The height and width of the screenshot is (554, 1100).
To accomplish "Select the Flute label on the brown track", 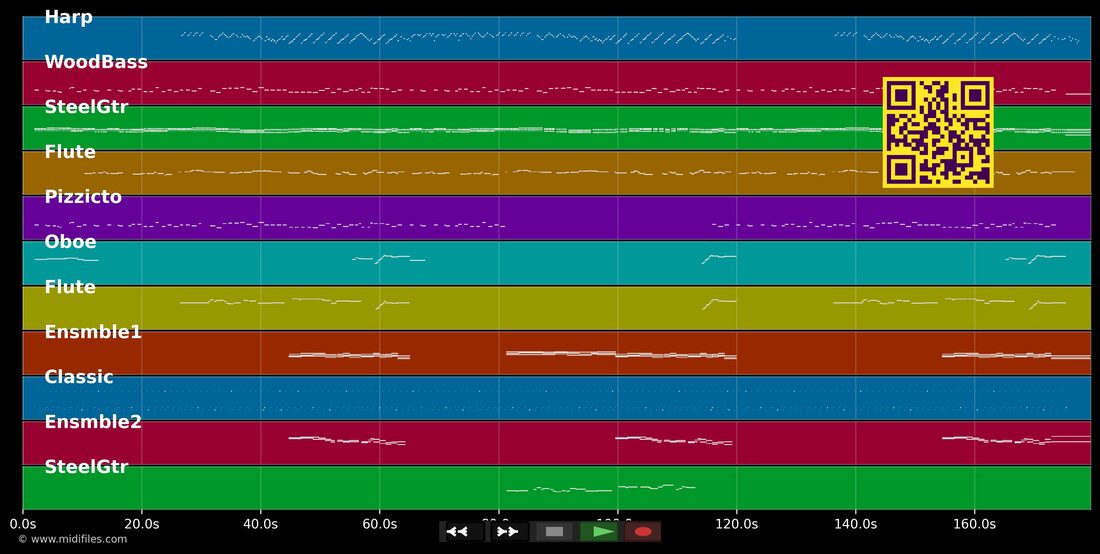I will [x=70, y=151].
